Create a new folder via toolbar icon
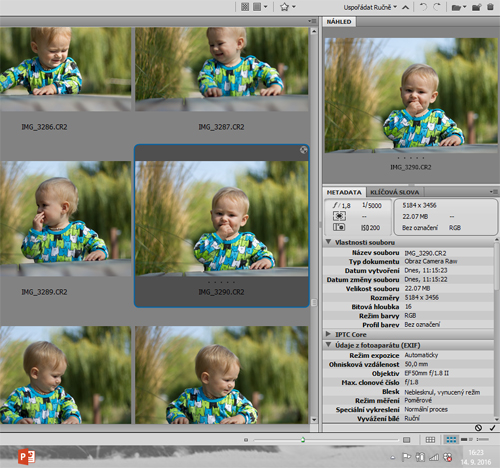The image size is (500, 468). [476, 7]
